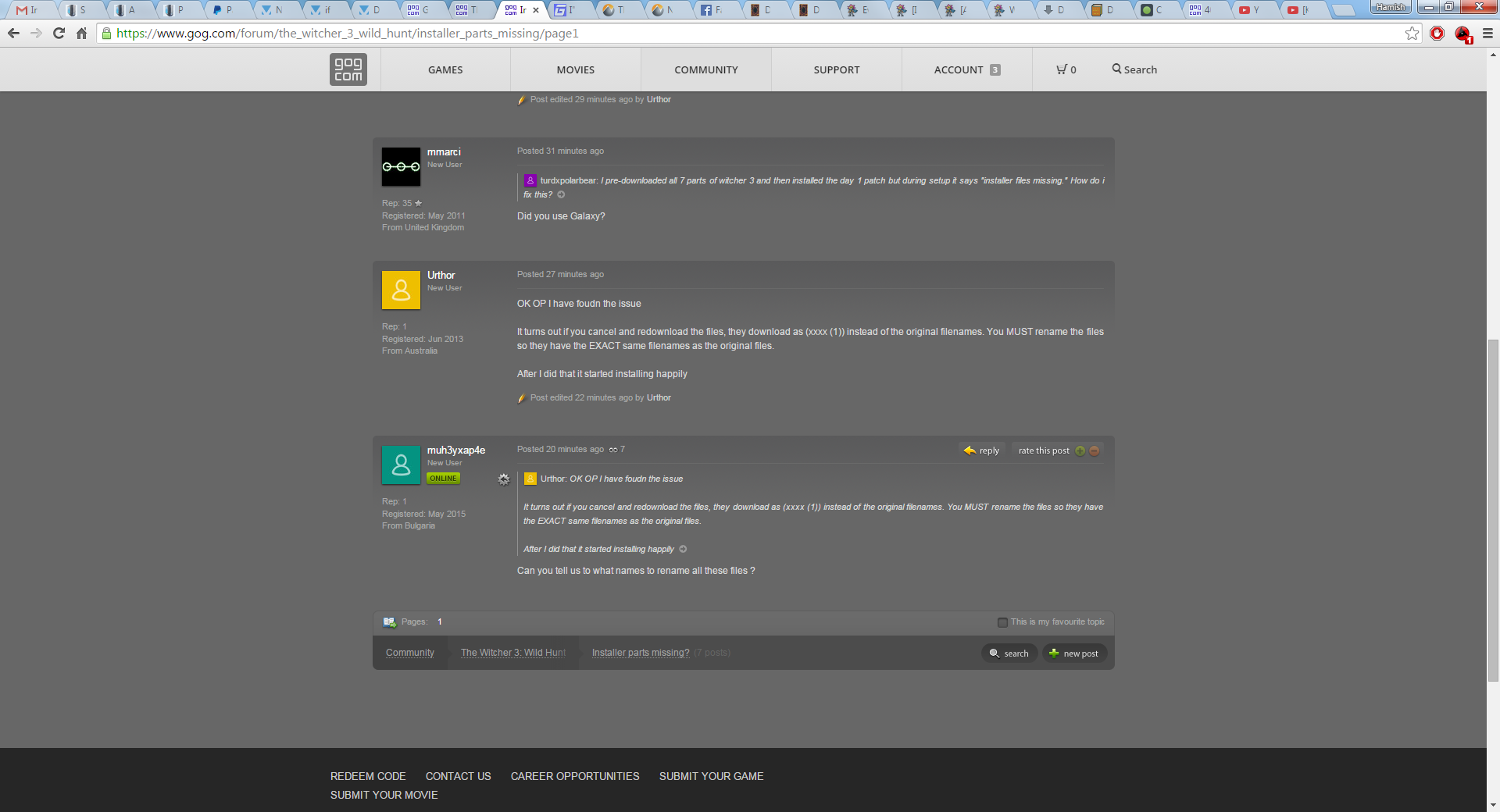This screenshot has height=812, width=1500.
Task: Click the browser forward arrow
Action: click(x=36, y=33)
